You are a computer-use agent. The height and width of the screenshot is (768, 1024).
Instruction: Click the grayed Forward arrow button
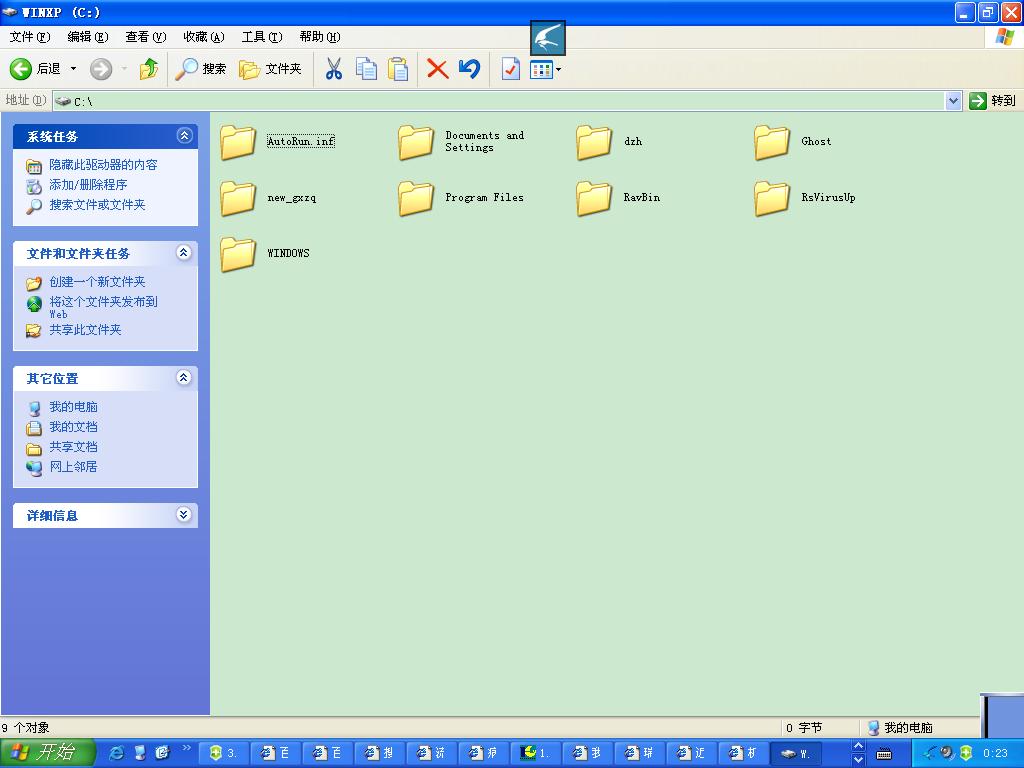click(101, 69)
